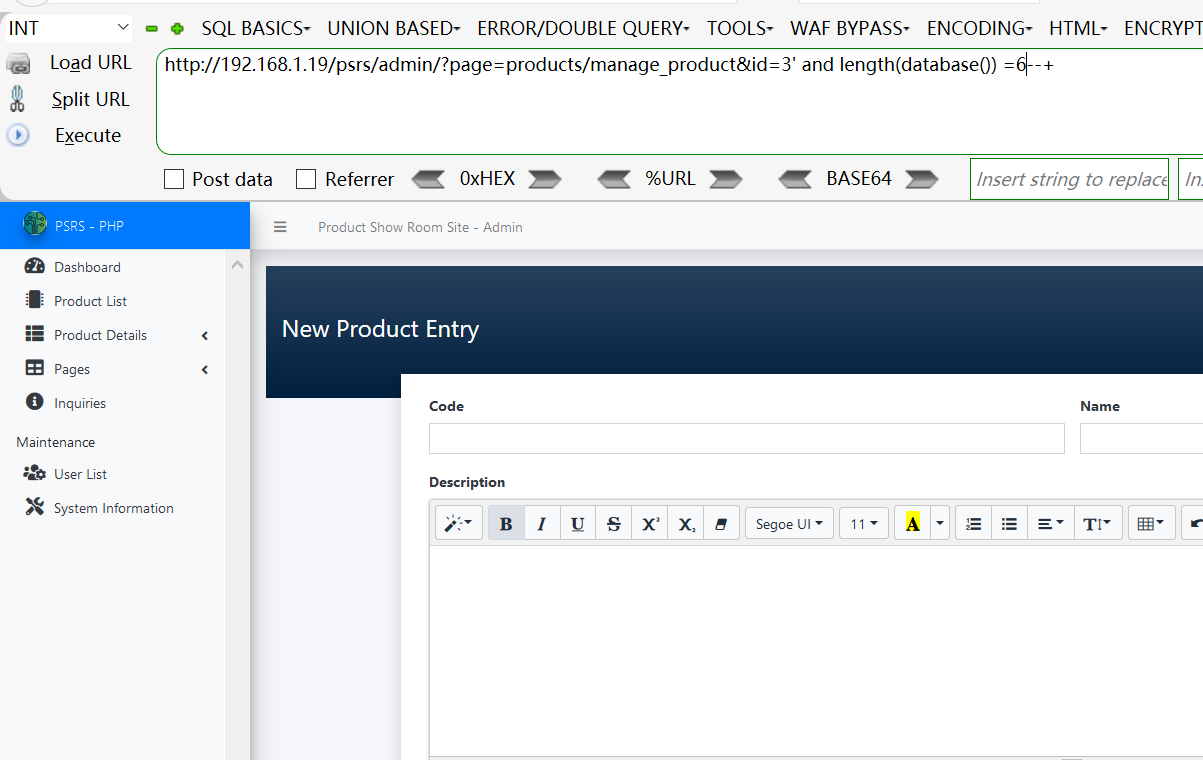The image size is (1203, 760).
Task: Open the UNION BASED menu
Action: coord(394,29)
